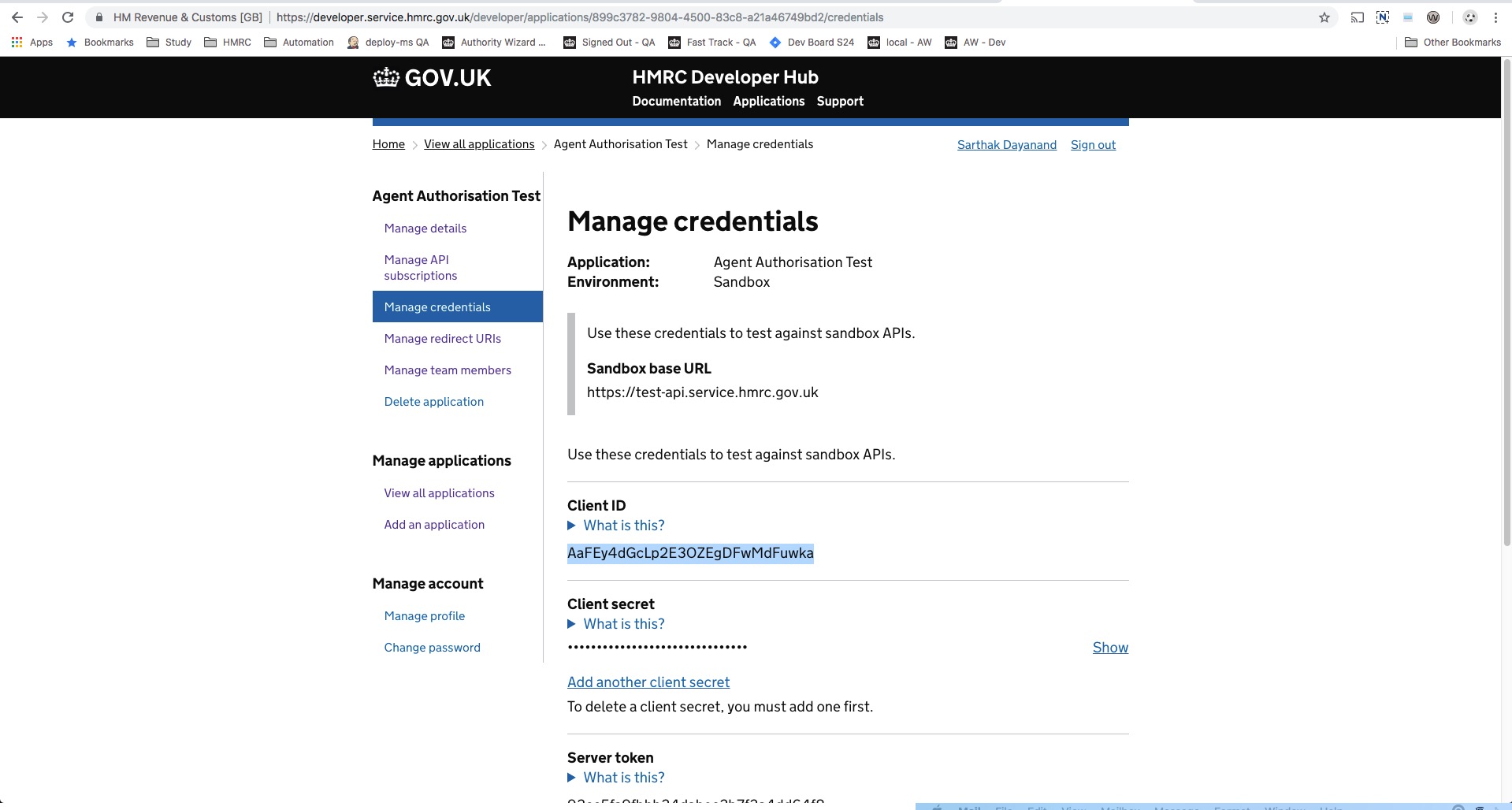Viewport: 1512px width, 810px height.
Task: Select Manage details in the sidebar
Action: 425,229
